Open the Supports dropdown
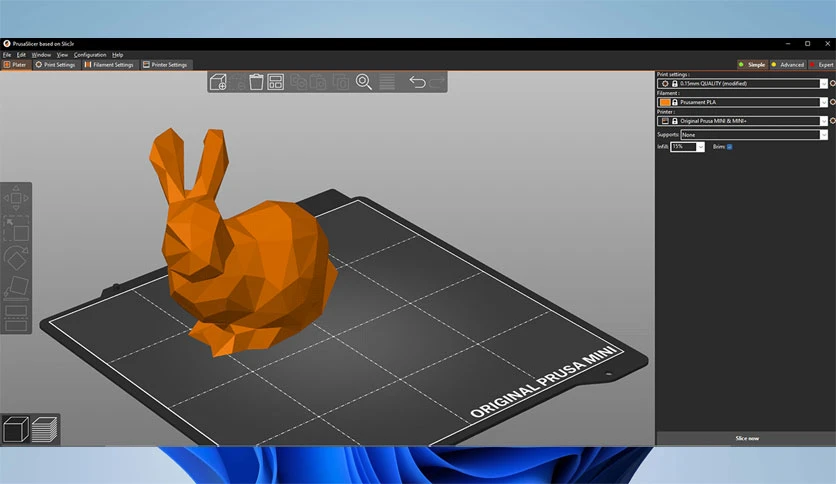Viewport: 836px width, 484px height. click(754, 135)
